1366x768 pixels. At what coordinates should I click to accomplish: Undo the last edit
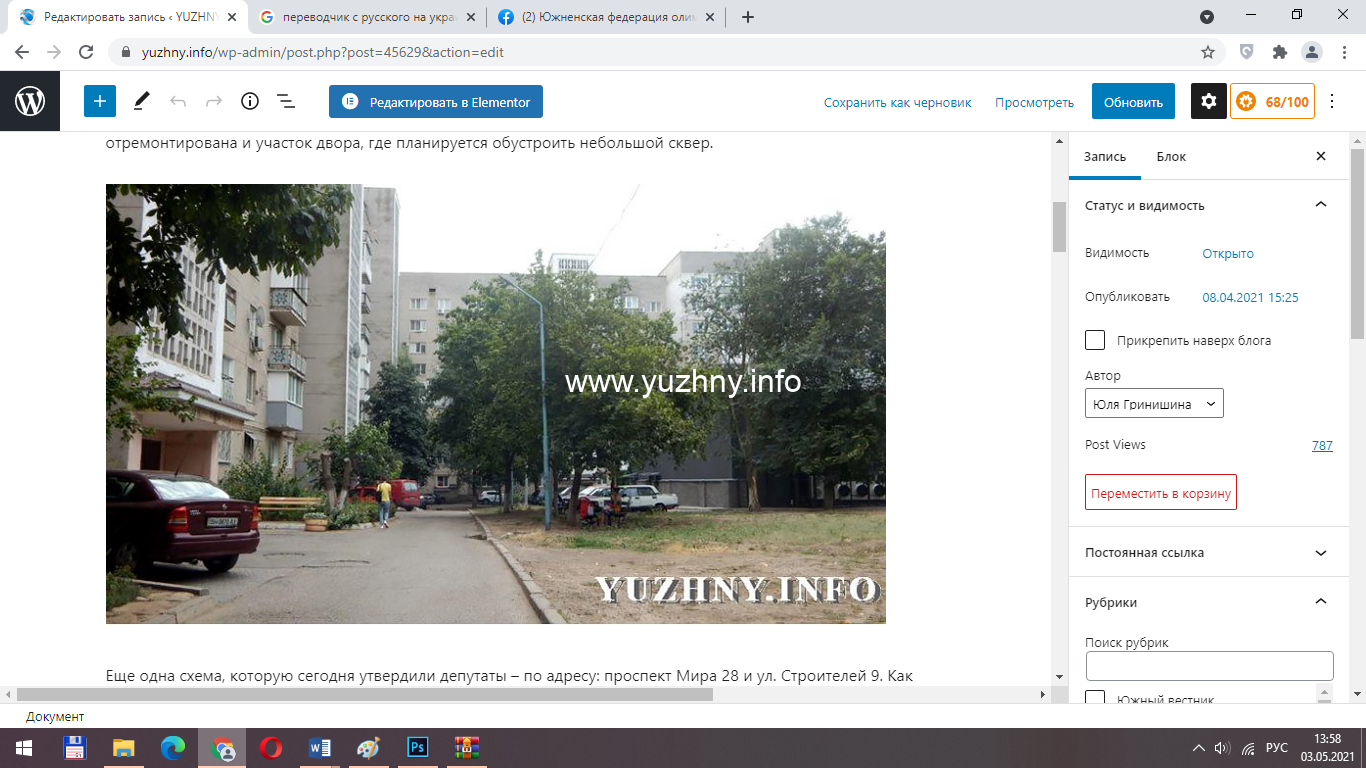pos(178,101)
